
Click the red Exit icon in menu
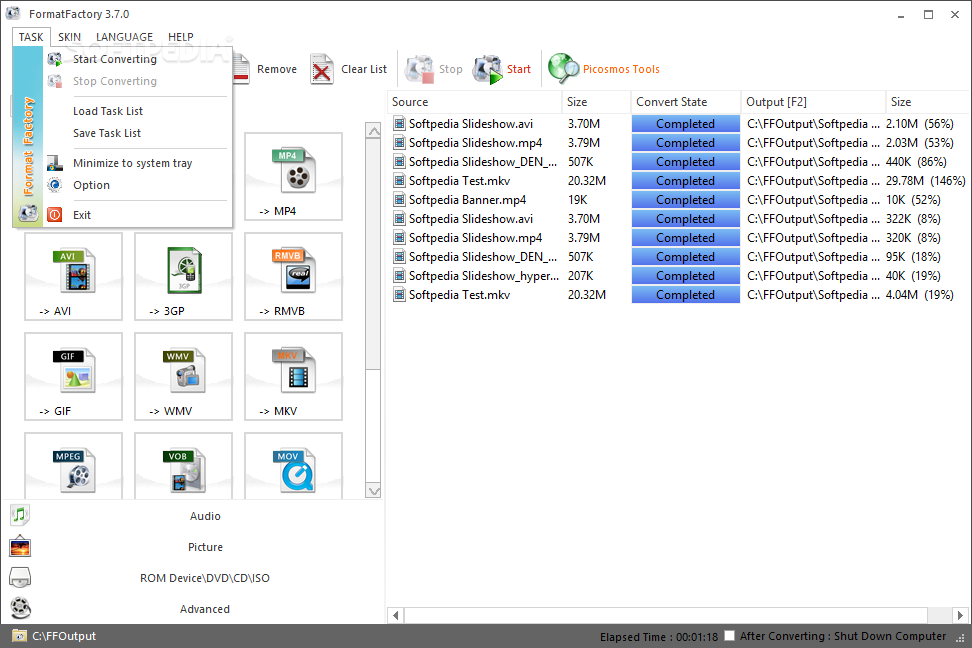coord(55,215)
